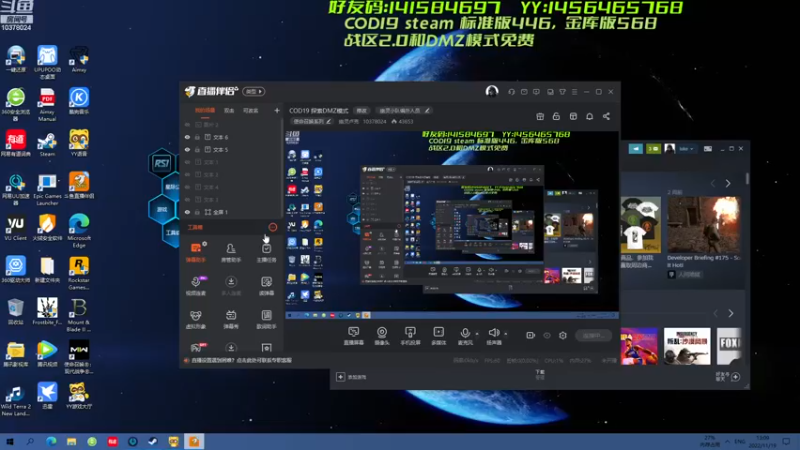Screen dimensions: 800x450
Task: Open the 主播任务 tool icon
Action: (x=266, y=252)
